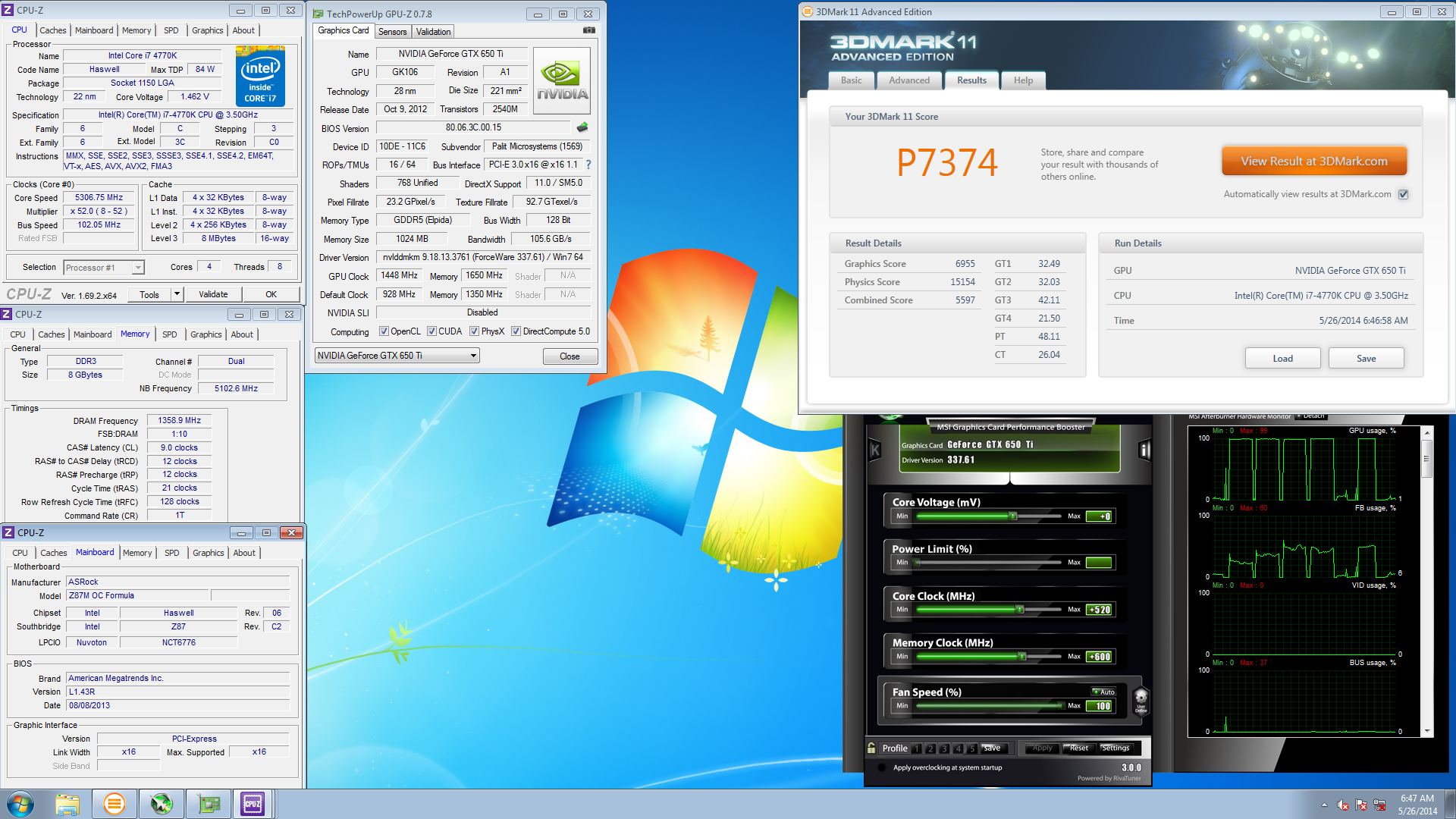Open Sensors tab in GPU-Z
The image size is (1456, 819).
point(392,32)
